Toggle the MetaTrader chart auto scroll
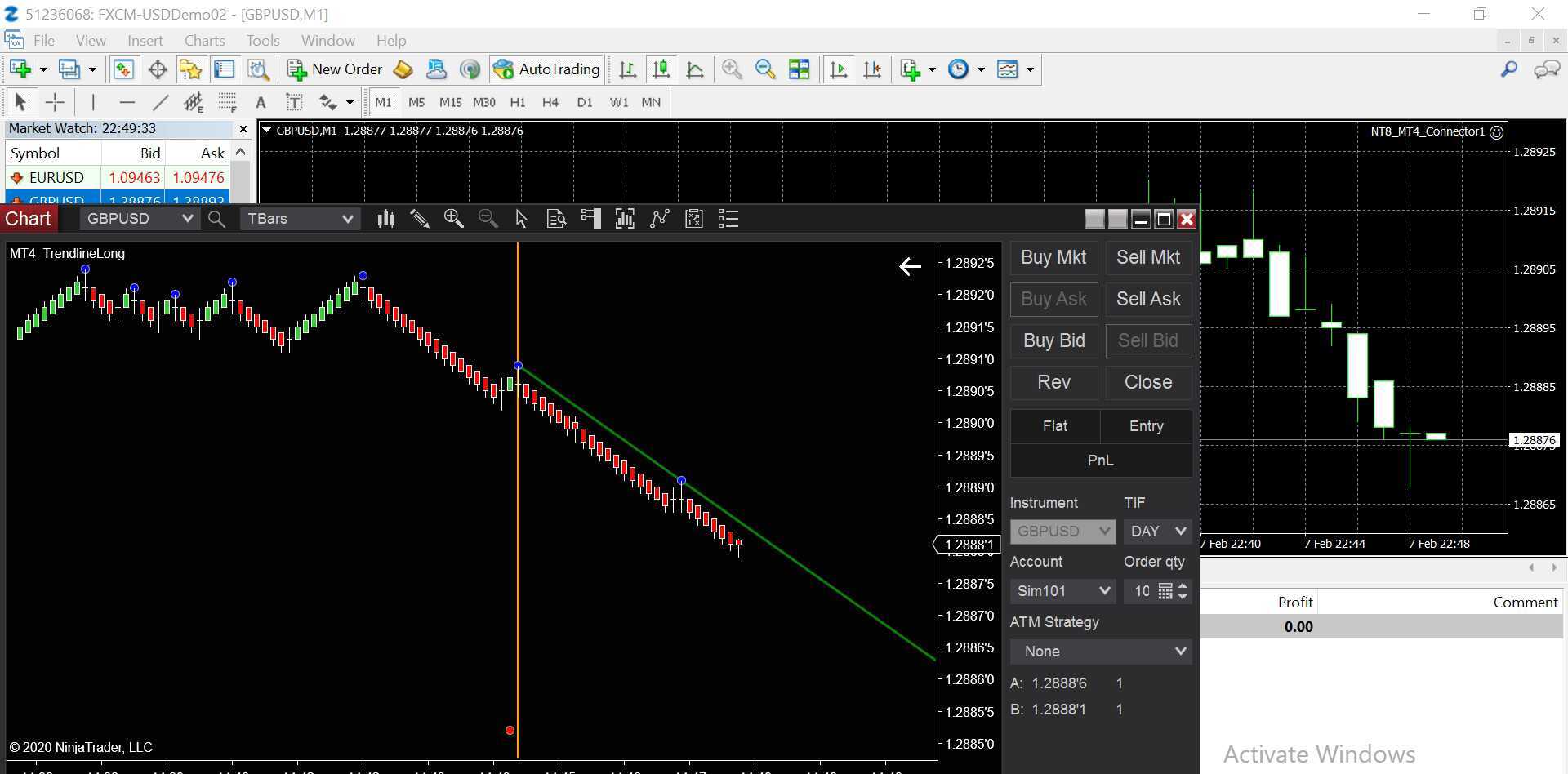Image resolution: width=1568 pixels, height=774 pixels. 839,69
